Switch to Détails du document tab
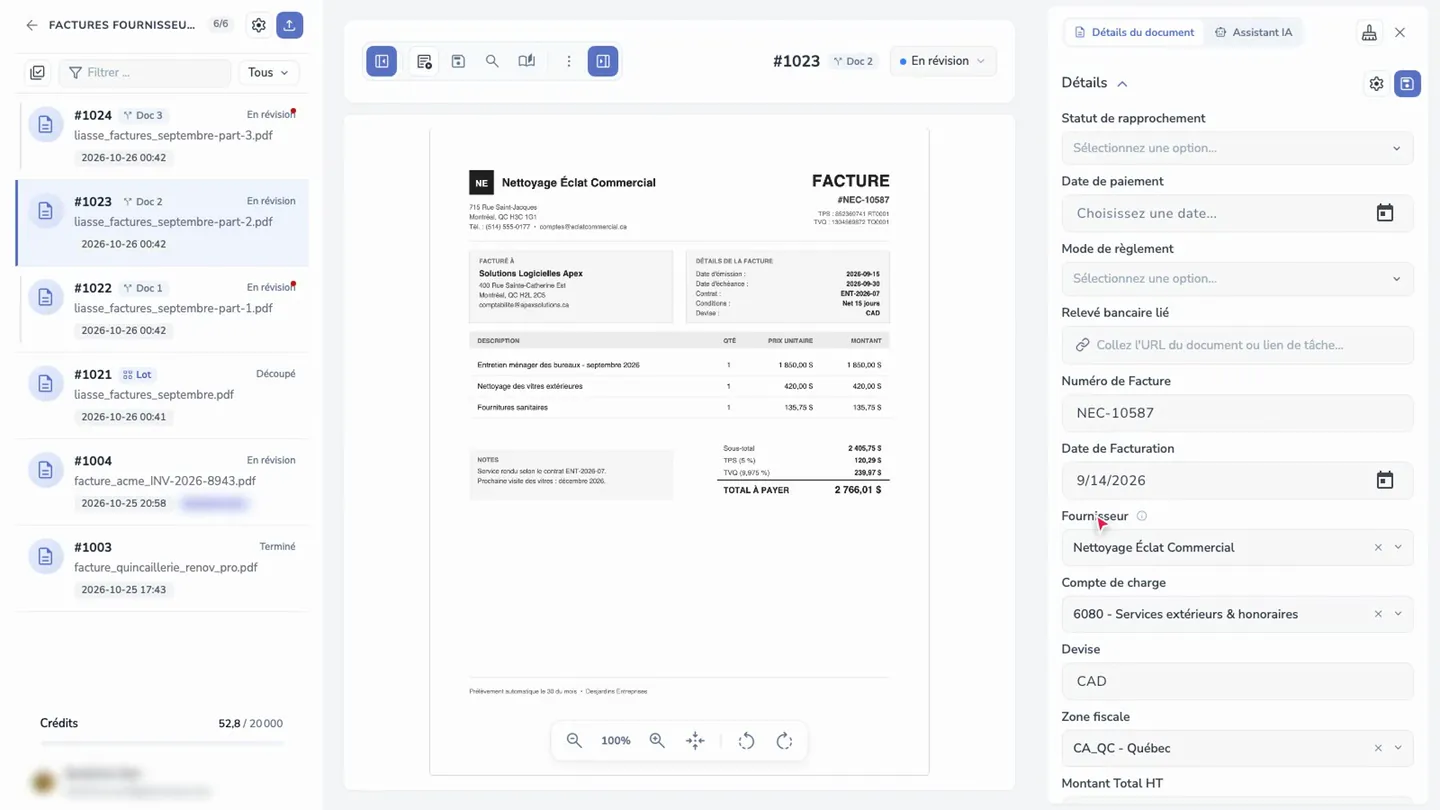This screenshot has height=810, width=1440. click(x=1134, y=32)
